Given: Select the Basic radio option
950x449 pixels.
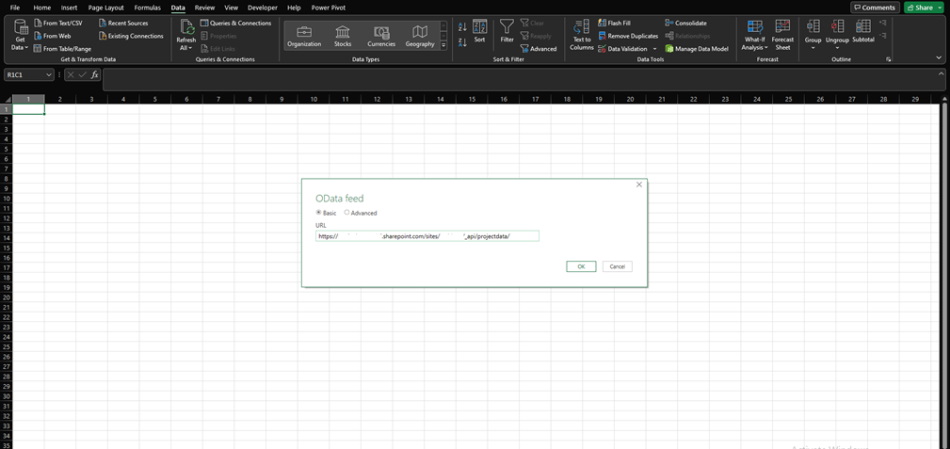Looking at the screenshot, I should point(319,213).
